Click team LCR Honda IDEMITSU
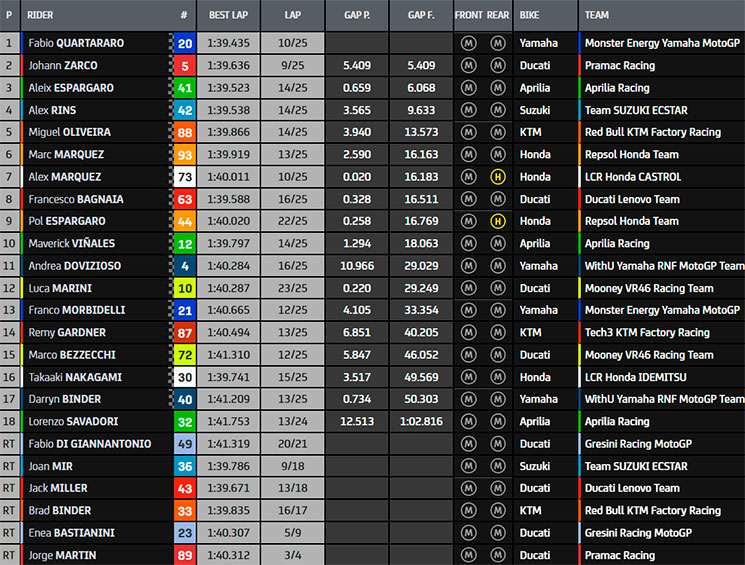Image resolution: width=745 pixels, height=565 pixels. coord(635,377)
